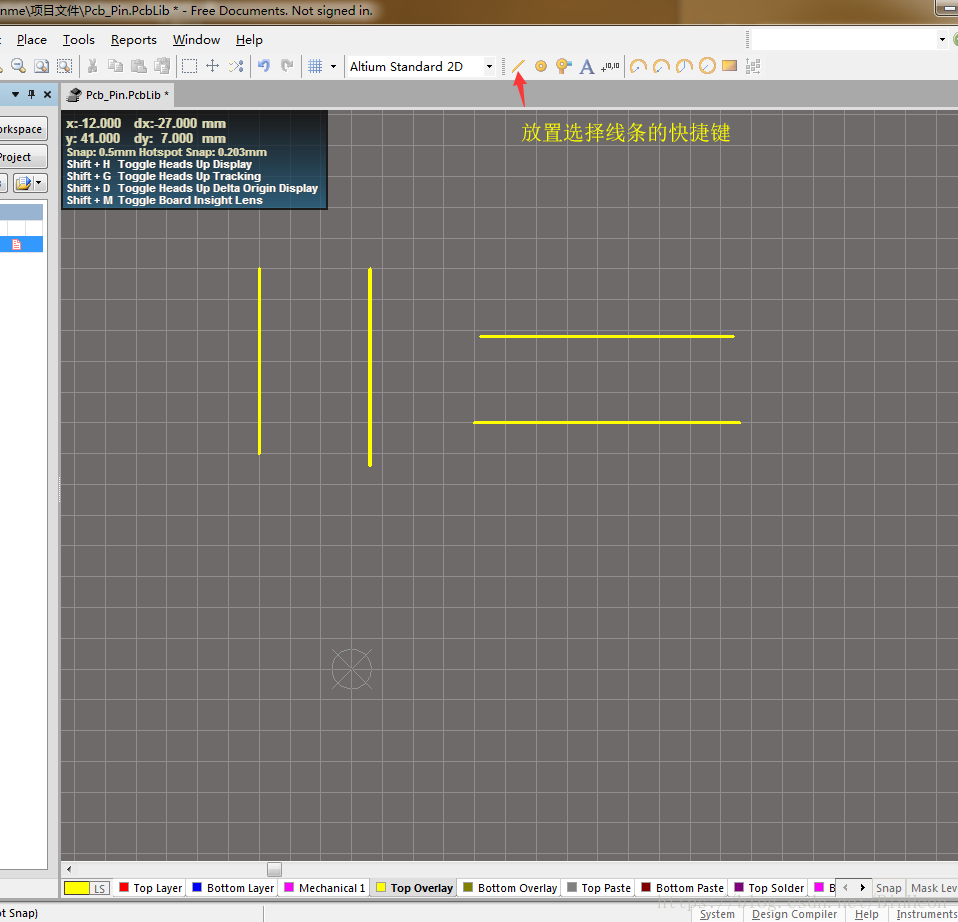Select the Place Line tool

[518, 67]
